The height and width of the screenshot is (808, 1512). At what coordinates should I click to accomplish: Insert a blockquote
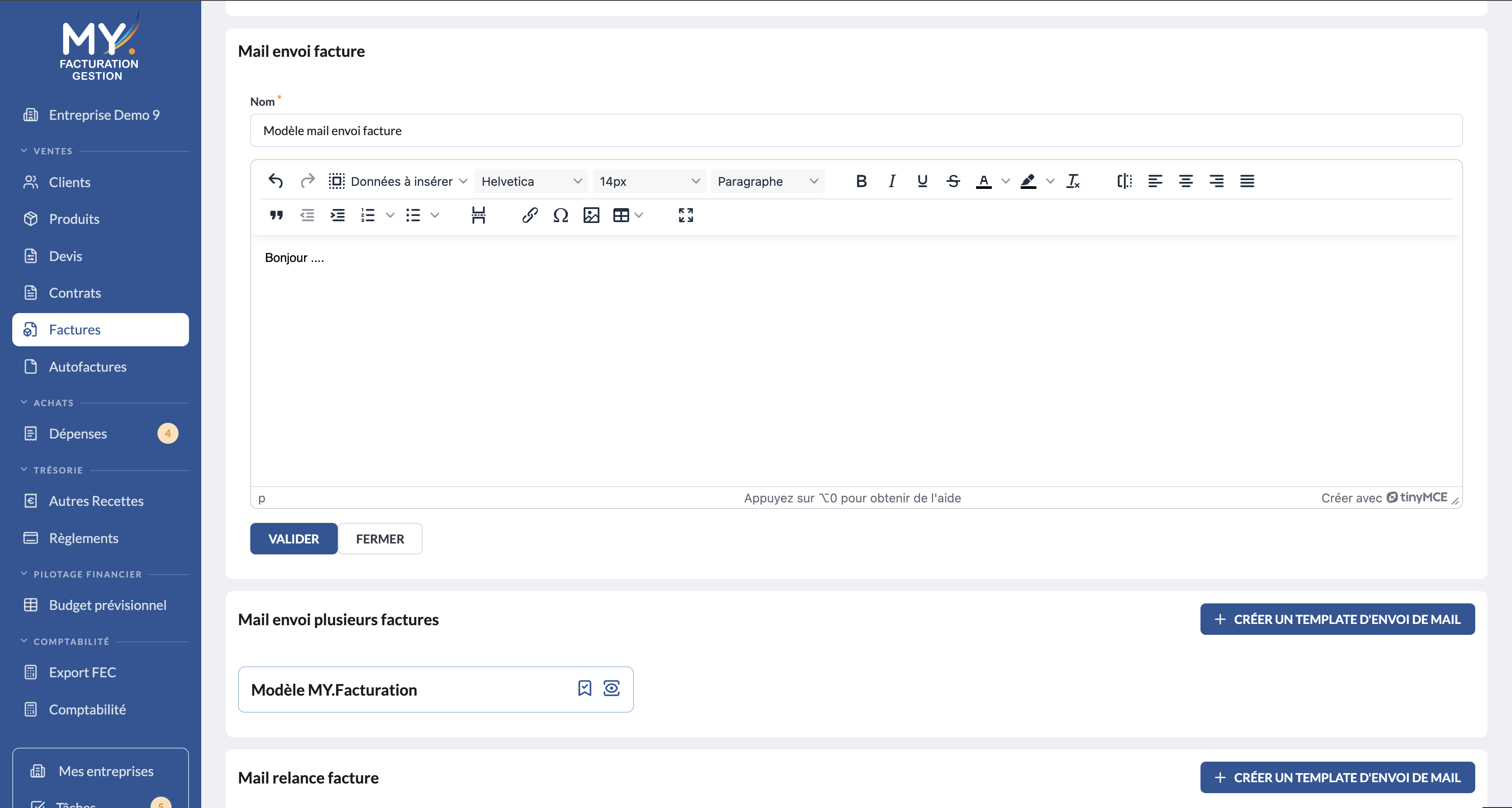pos(276,216)
